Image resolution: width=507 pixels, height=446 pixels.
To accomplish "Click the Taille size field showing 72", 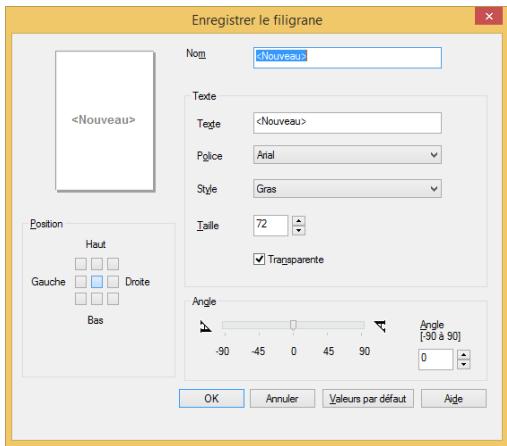I will pyautogui.click(x=270, y=226).
